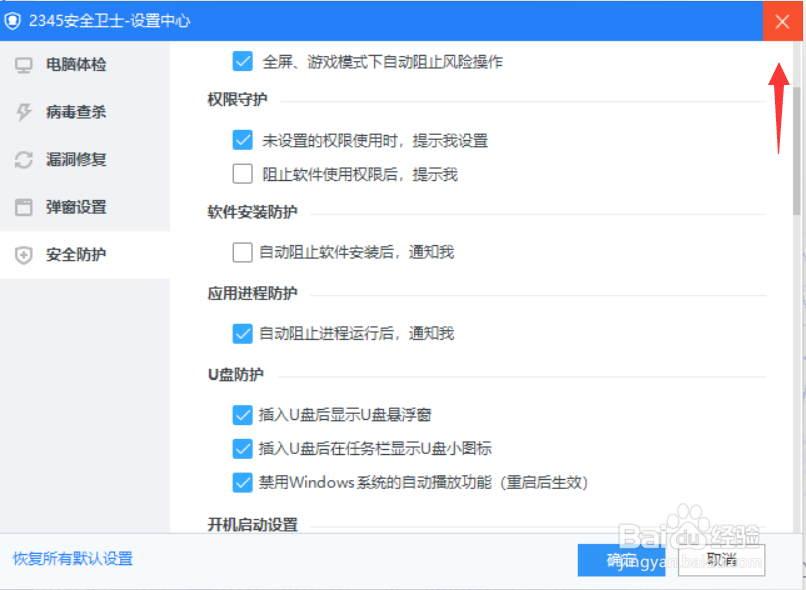Disable 全屏、游戏模式下自动阻止风险操作
This screenshot has width=806, height=590.
point(242,61)
